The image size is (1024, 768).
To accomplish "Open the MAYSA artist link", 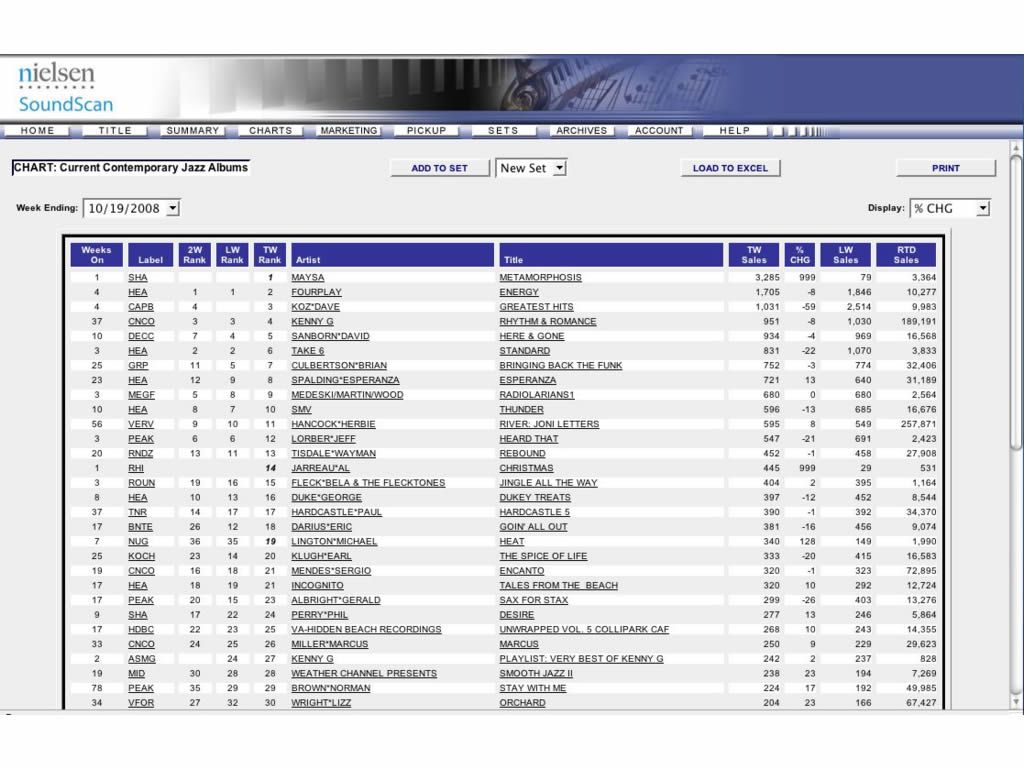I will [307, 277].
